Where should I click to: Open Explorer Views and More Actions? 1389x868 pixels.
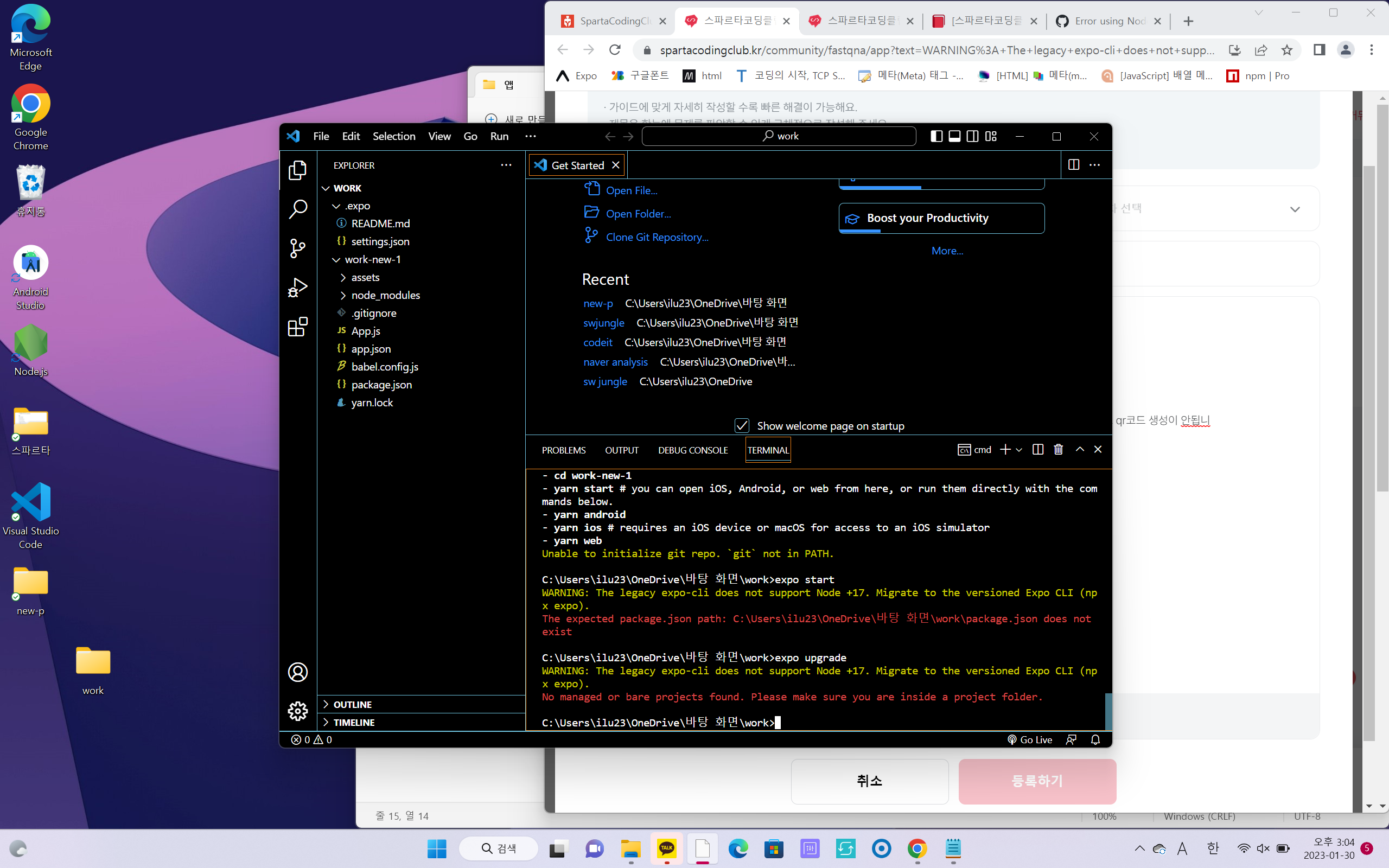[x=506, y=165]
